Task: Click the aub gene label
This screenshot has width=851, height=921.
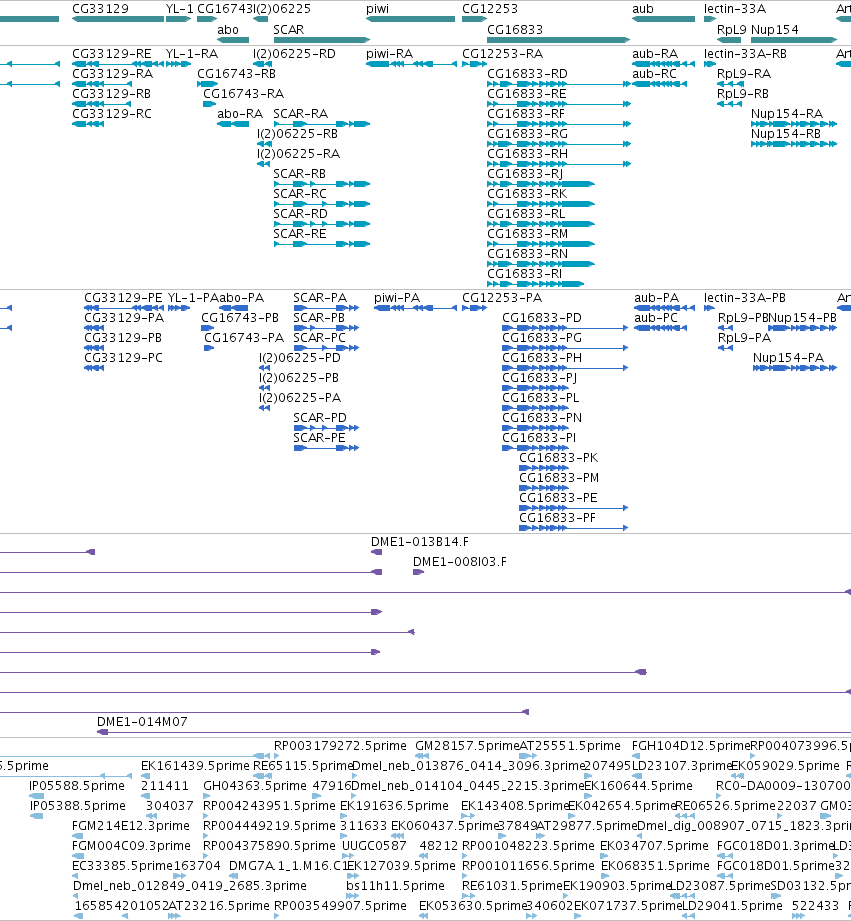Action: pos(643,9)
